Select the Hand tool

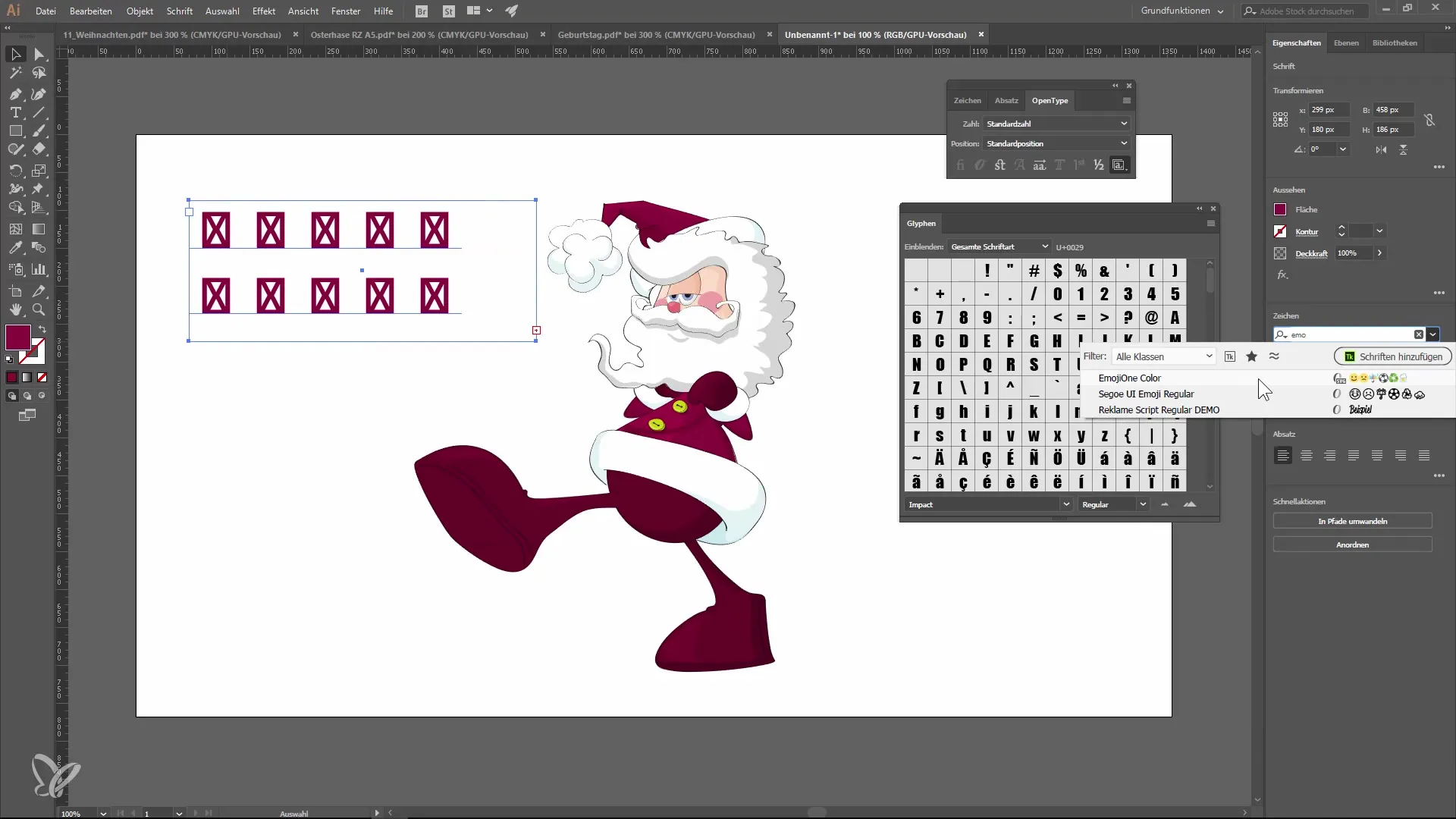pos(15,309)
